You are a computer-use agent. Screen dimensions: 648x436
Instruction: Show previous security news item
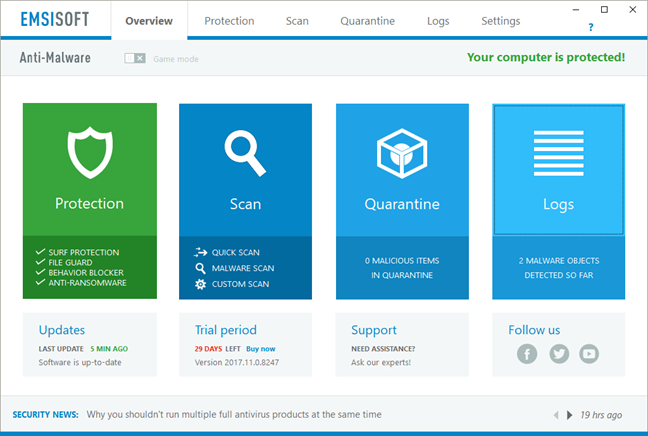click(556, 415)
